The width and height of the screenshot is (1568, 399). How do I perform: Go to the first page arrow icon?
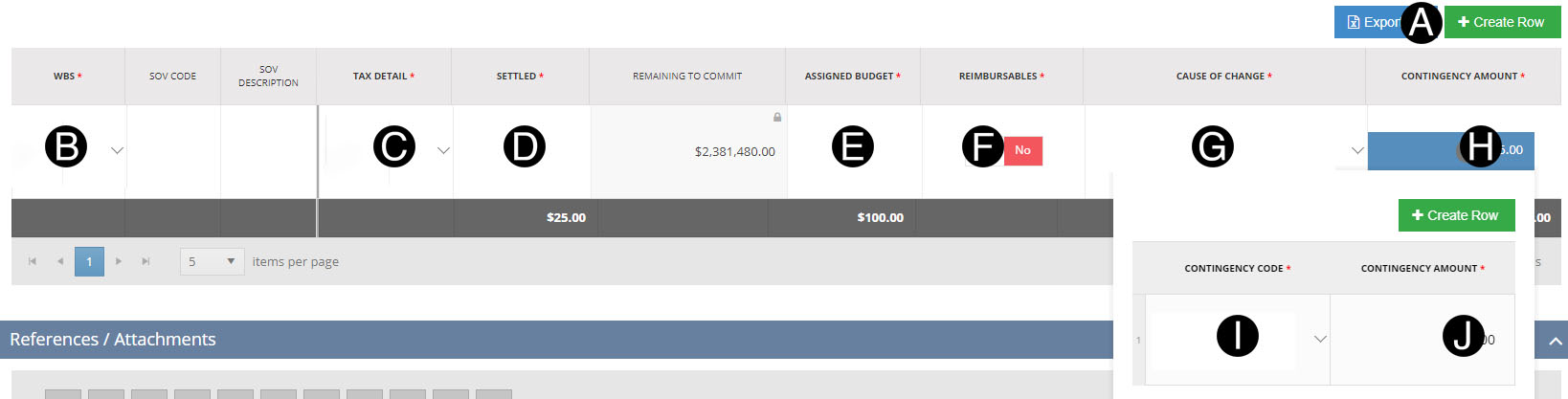coord(33,261)
